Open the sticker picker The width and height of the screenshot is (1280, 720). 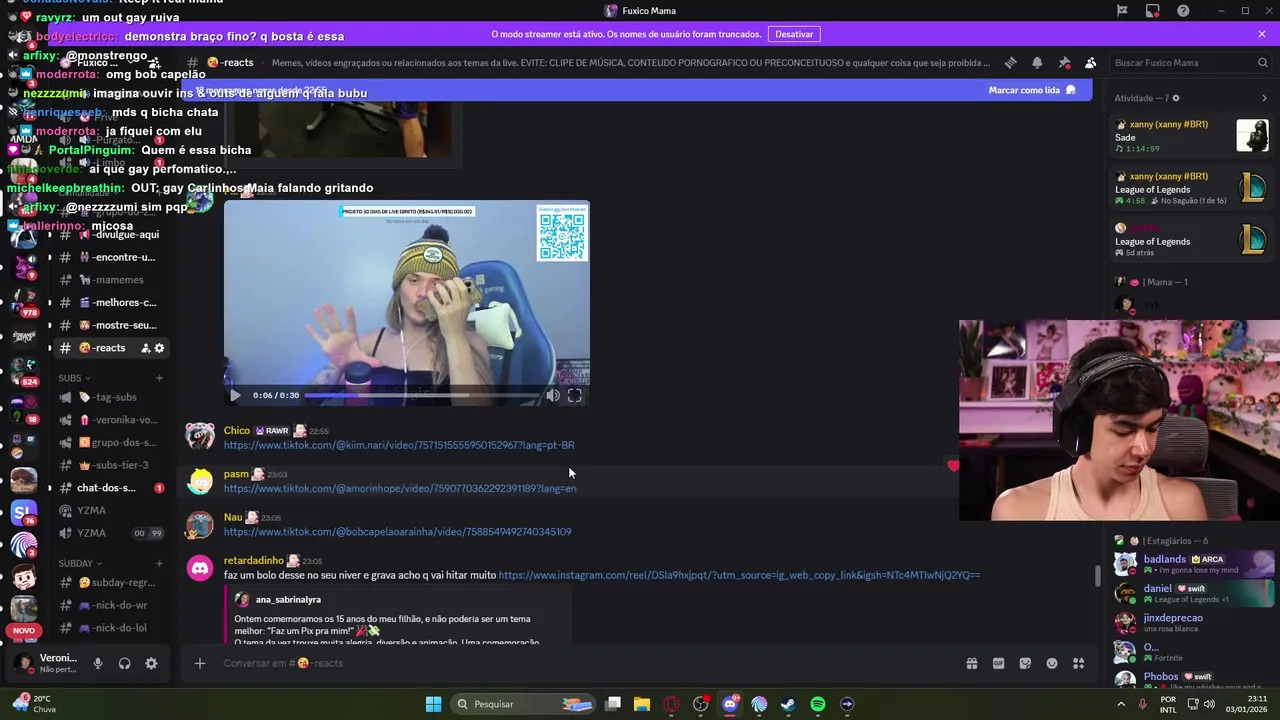1025,663
